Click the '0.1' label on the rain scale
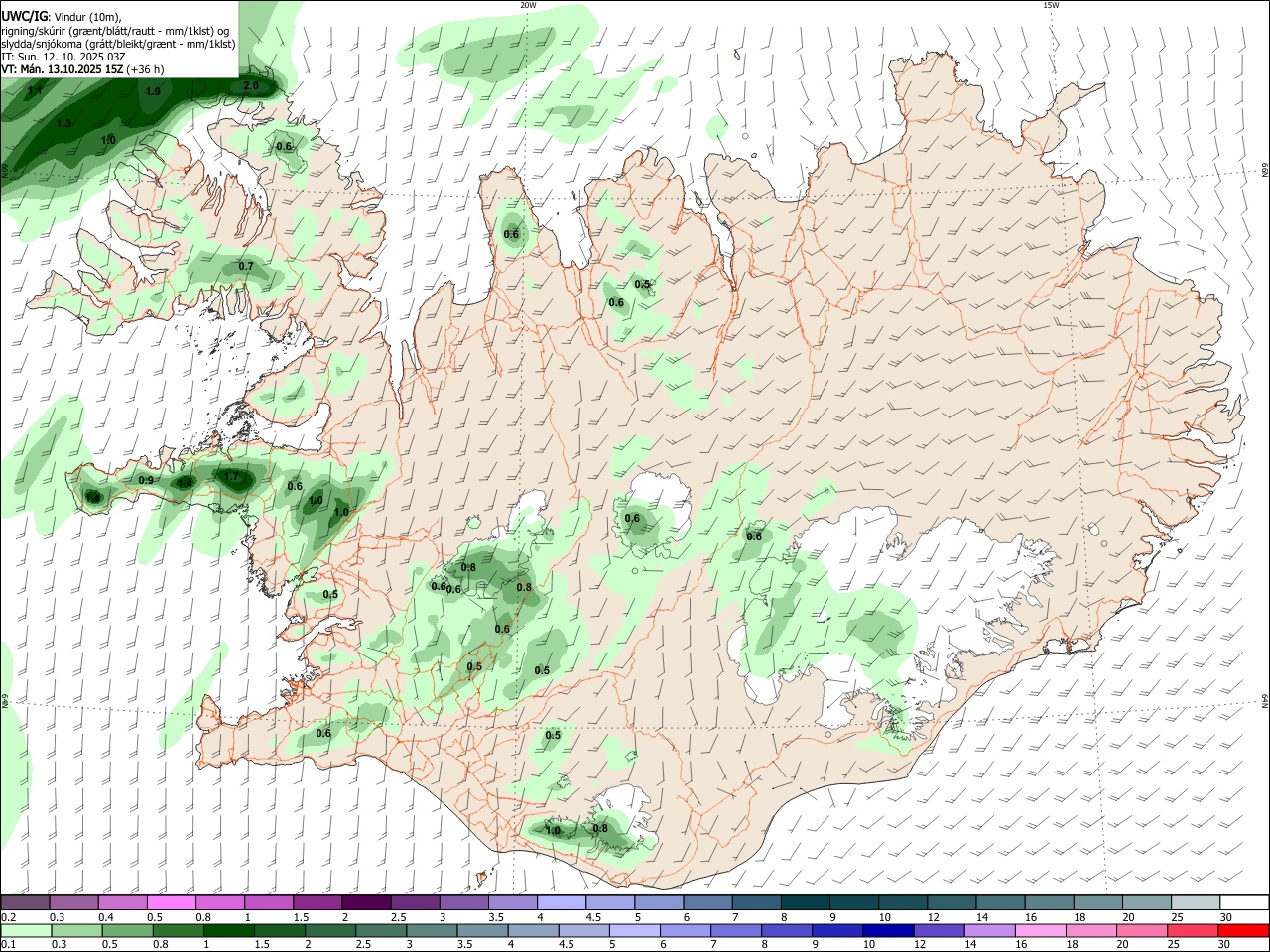1270x952 pixels. pyautogui.click(x=8, y=945)
